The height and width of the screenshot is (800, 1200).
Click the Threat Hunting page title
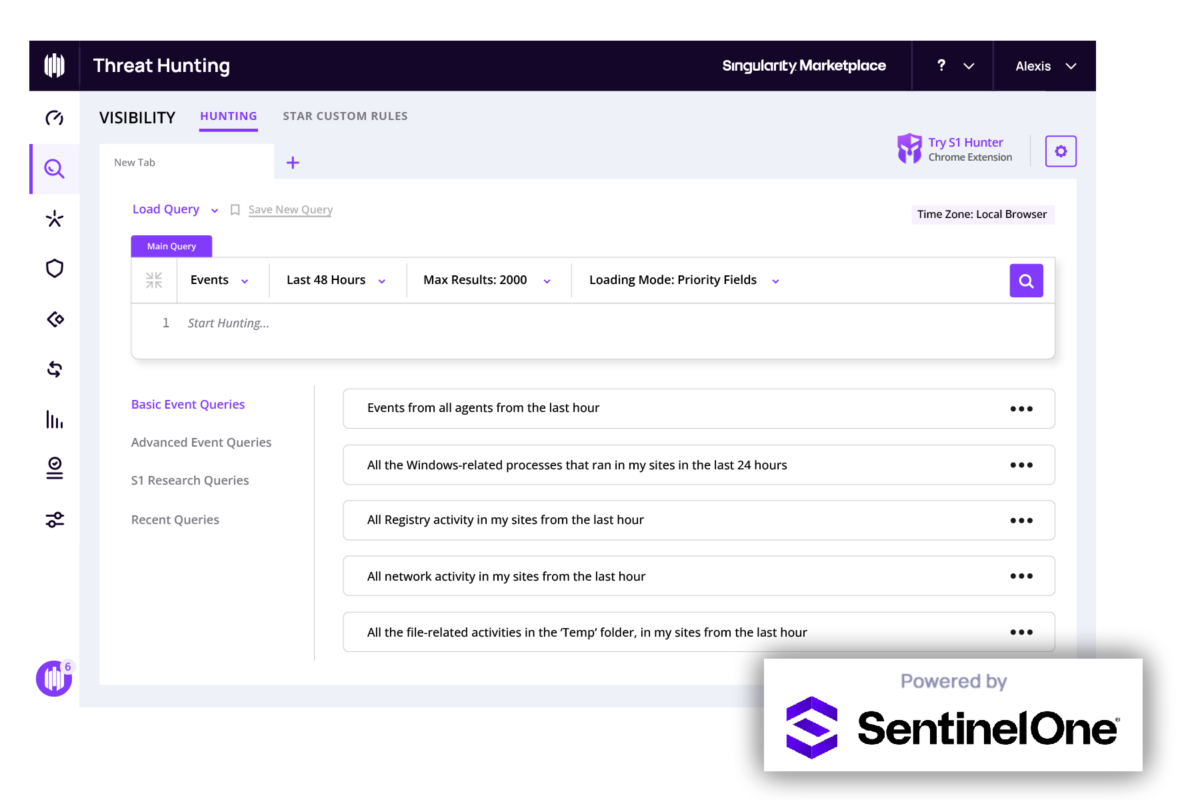coord(161,66)
